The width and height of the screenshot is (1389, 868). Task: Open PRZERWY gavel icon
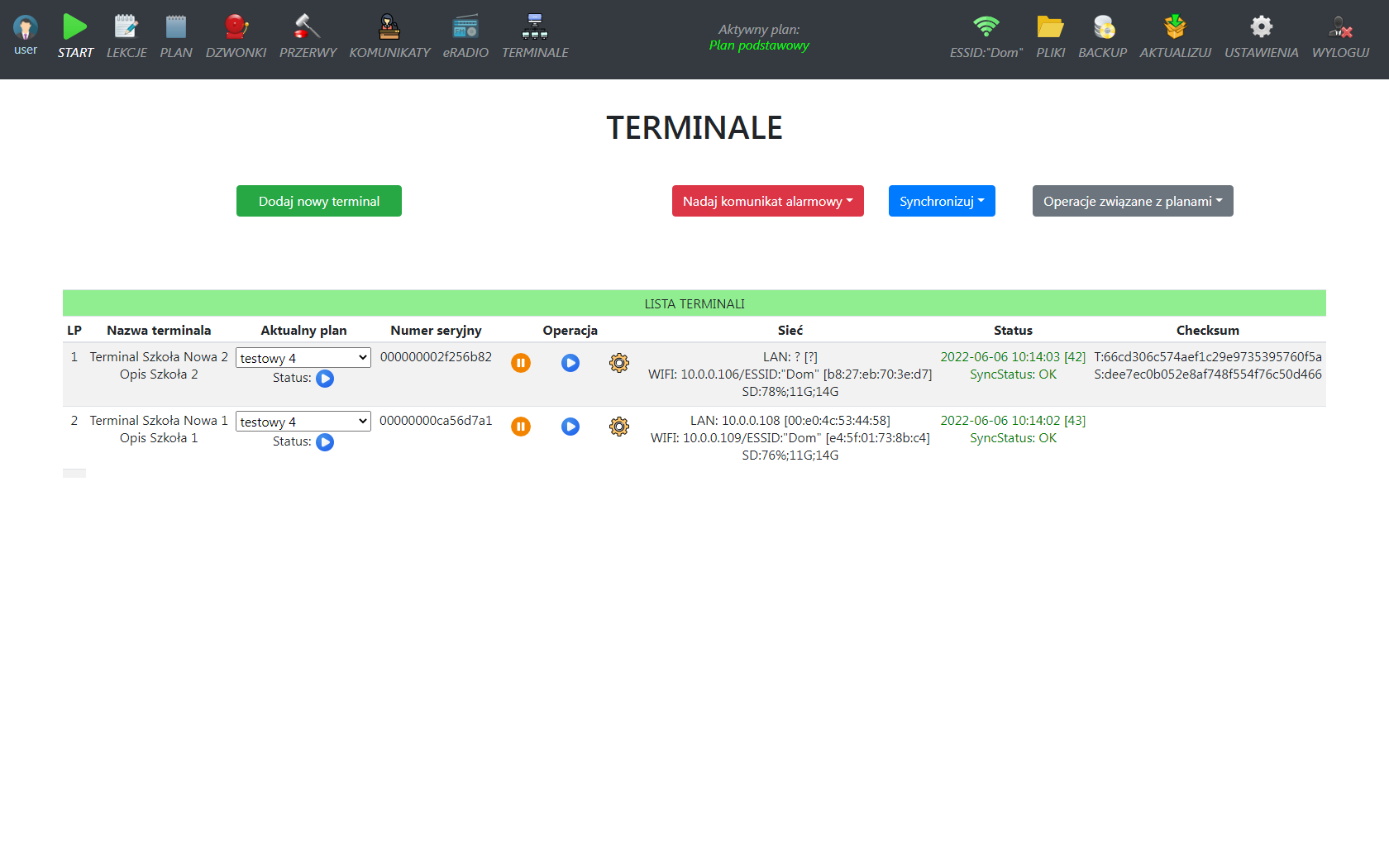coord(308,26)
